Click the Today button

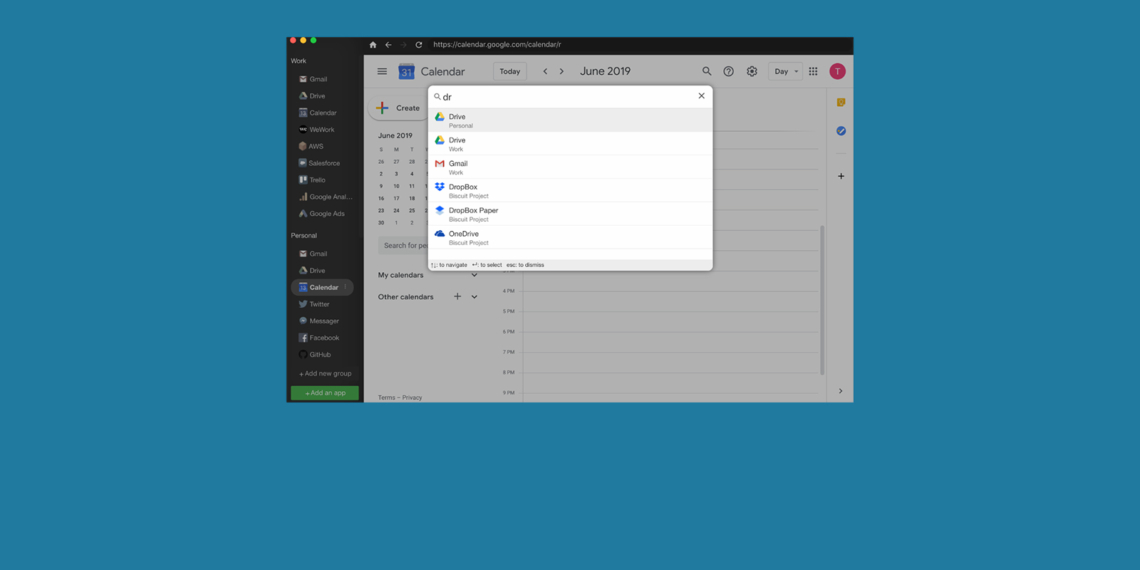[510, 72]
